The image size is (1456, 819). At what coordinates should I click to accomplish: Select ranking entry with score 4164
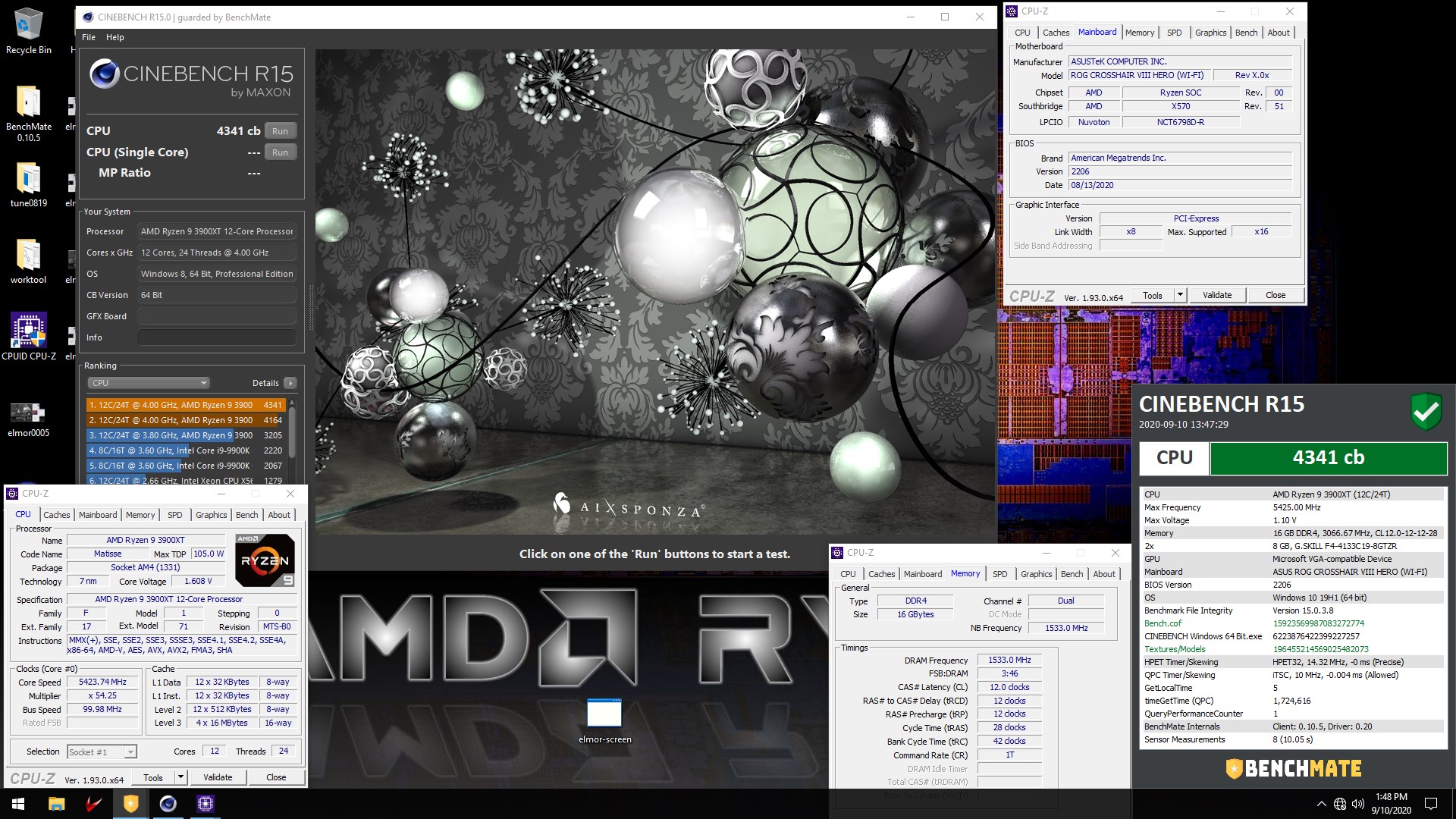point(186,420)
